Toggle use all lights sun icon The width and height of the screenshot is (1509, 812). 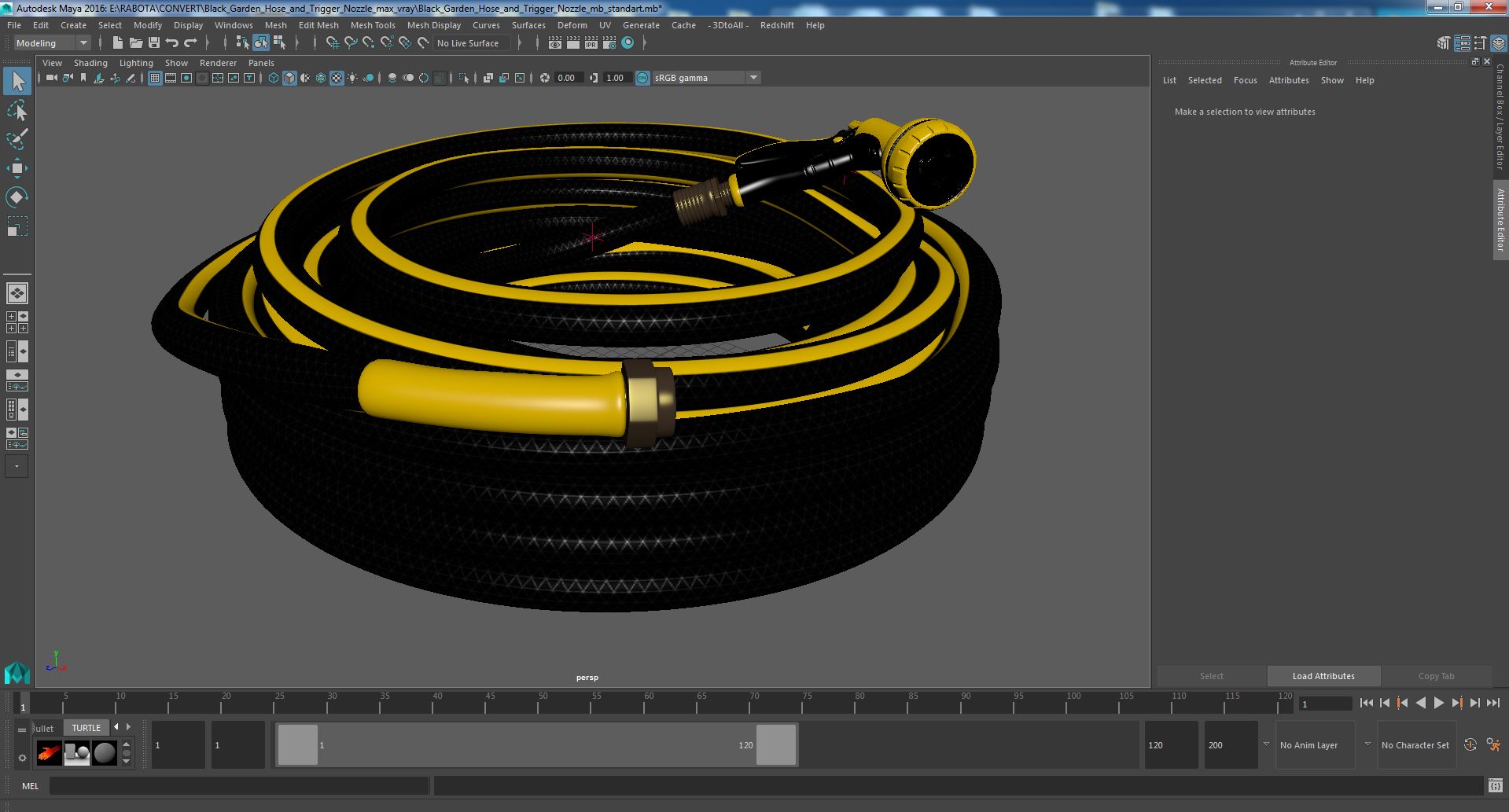pos(352,78)
